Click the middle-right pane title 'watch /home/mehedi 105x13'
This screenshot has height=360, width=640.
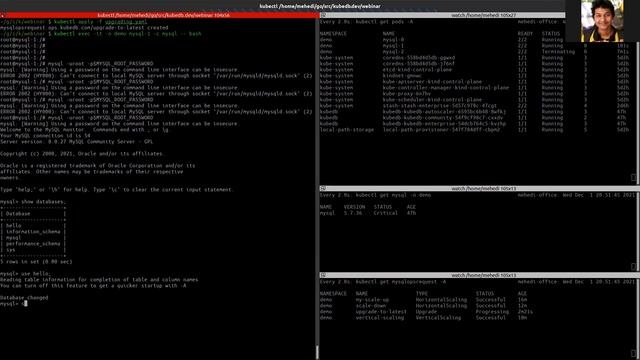pos(483,189)
